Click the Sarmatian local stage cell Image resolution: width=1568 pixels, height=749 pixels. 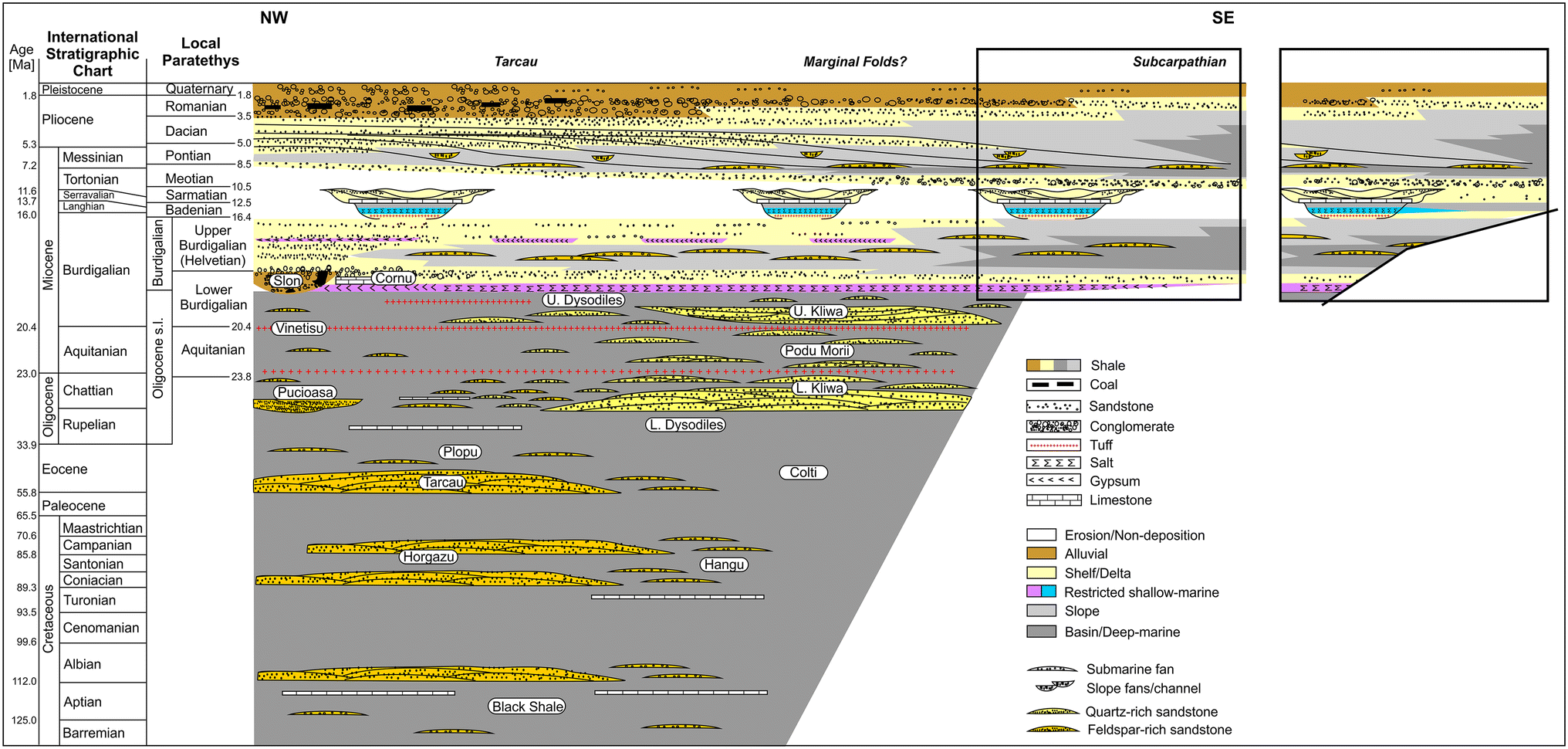pos(199,195)
